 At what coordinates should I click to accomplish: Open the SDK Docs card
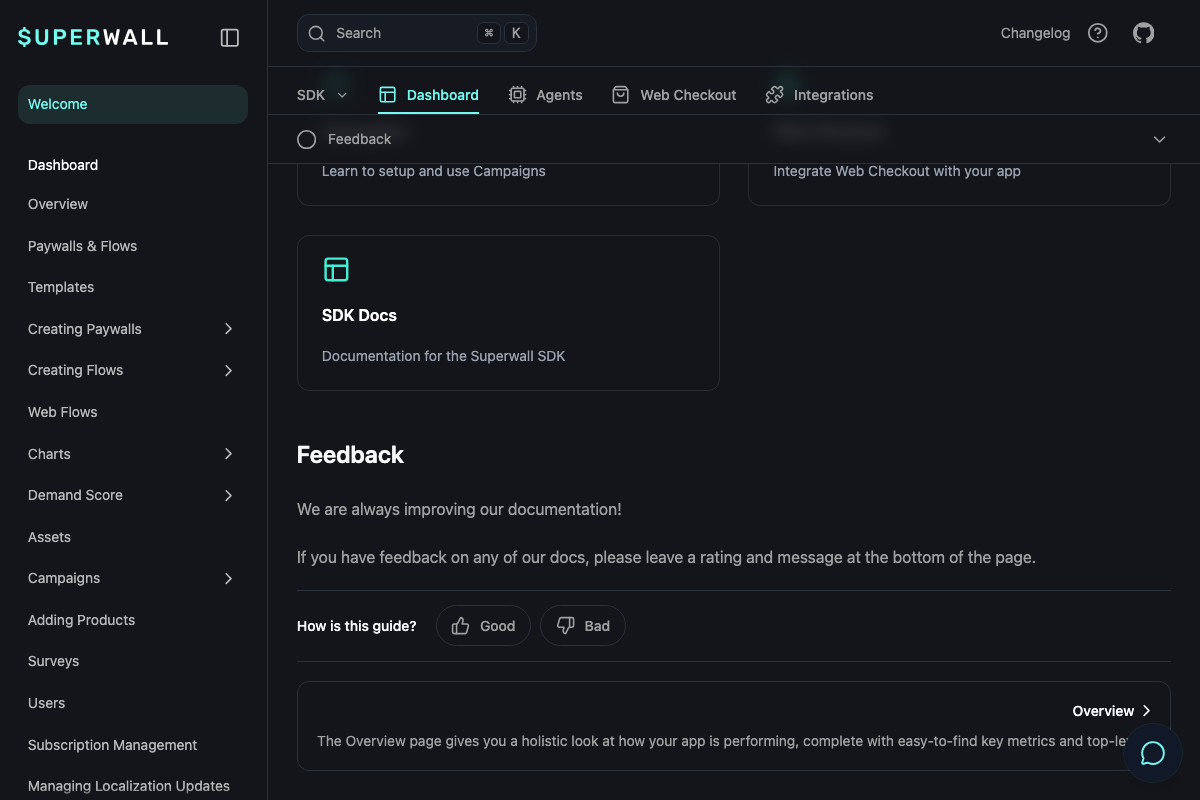(x=508, y=313)
